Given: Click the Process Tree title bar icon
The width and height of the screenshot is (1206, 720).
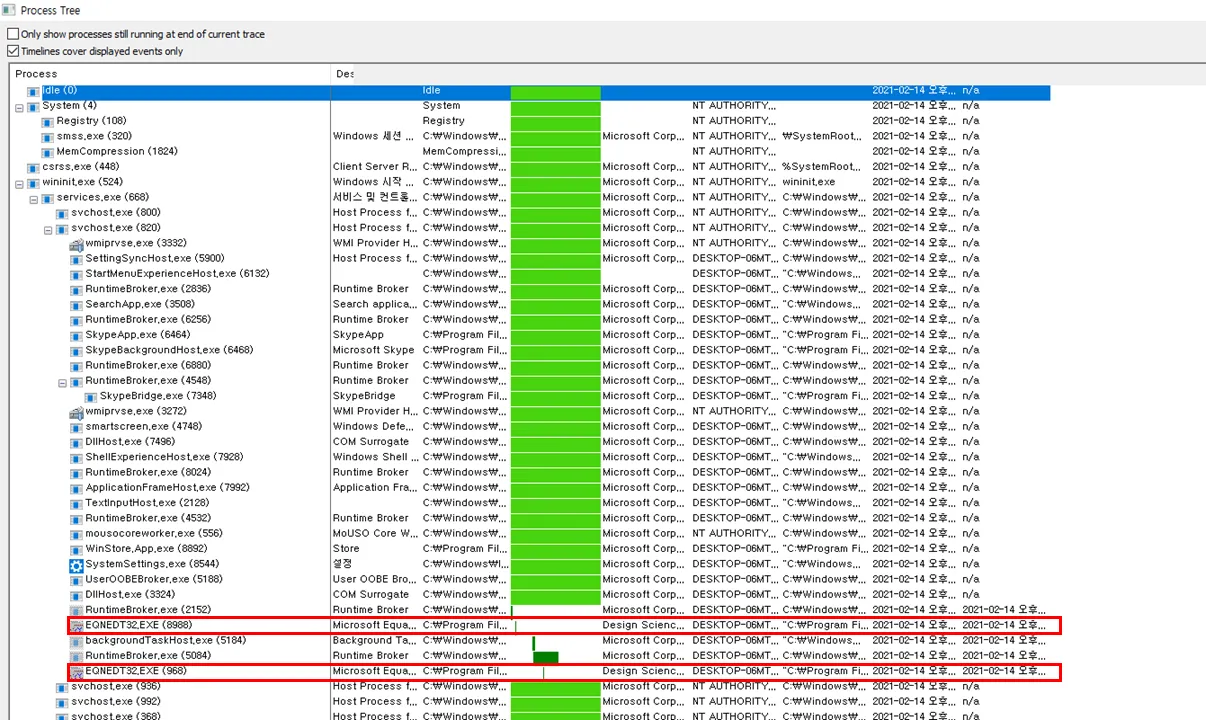Looking at the screenshot, I should [x=9, y=9].
